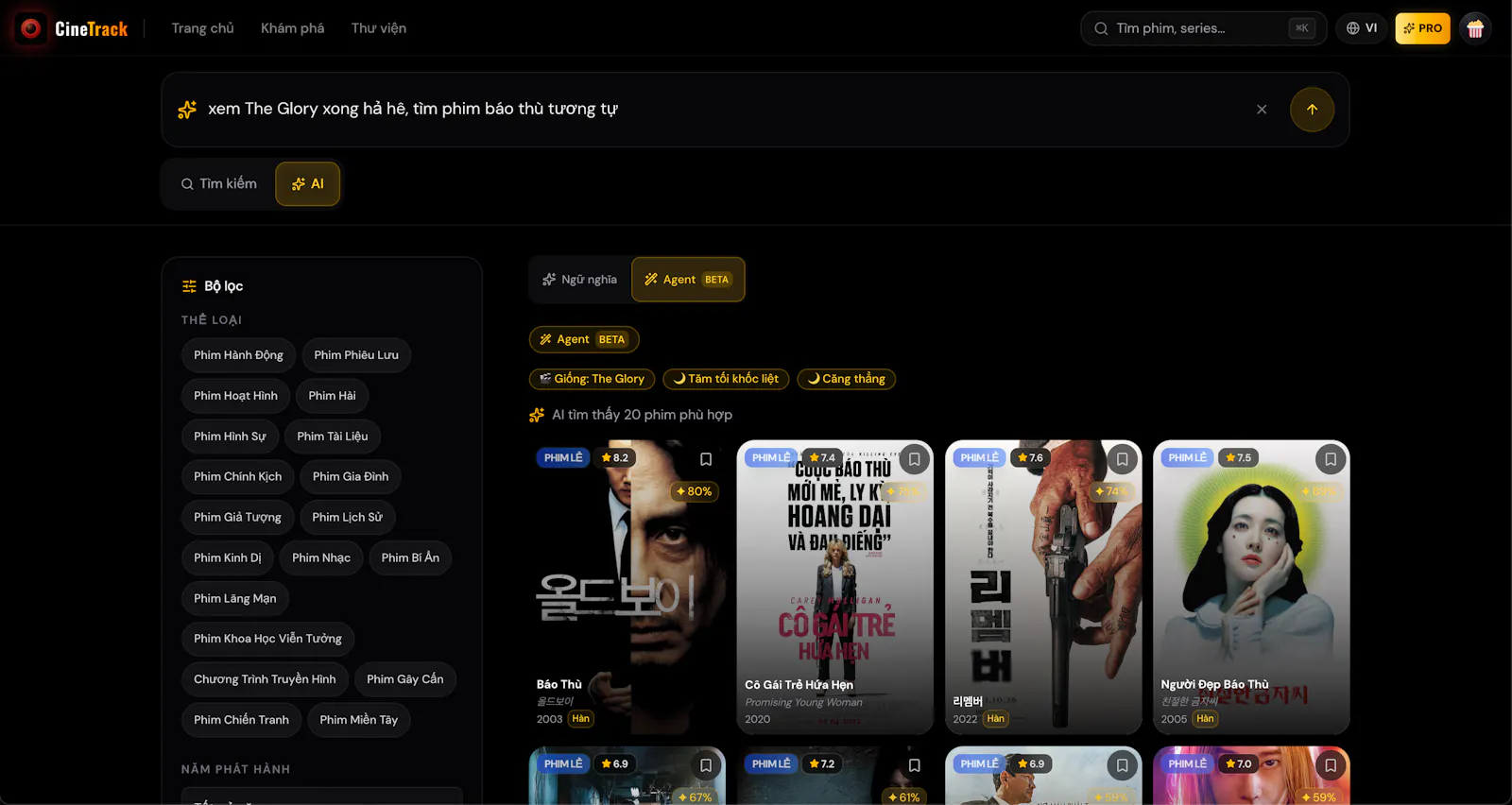Click the Hàn tag under Báo Thù 2003
1512x805 pixels.
[580, 719]
